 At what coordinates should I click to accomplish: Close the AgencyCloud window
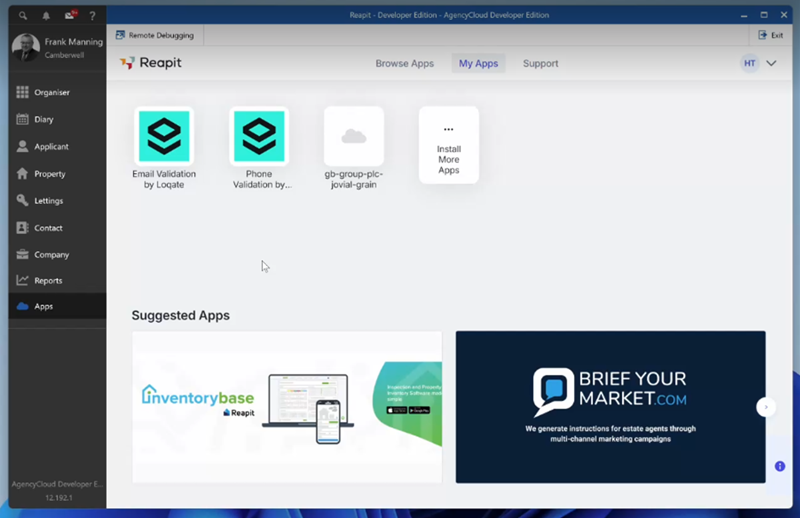[x=784, y=15]
